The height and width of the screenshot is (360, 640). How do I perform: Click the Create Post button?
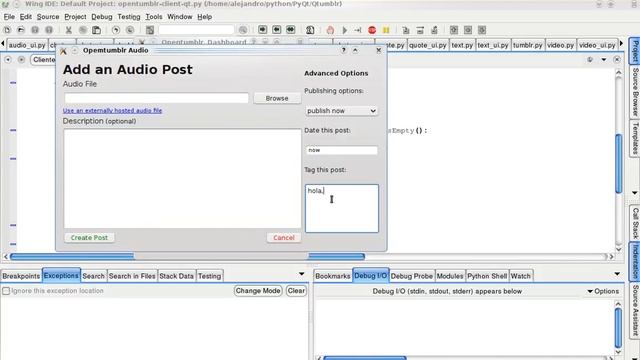tap(89, 238)
